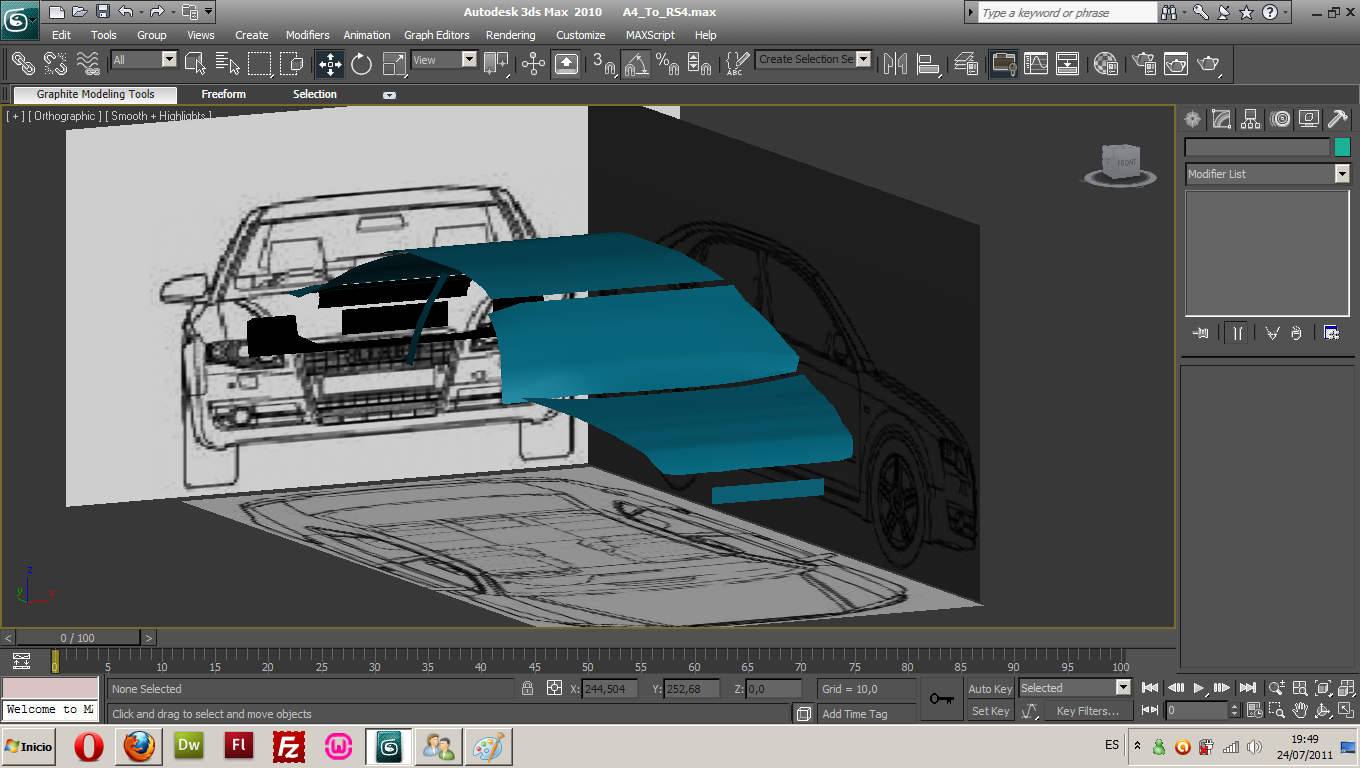Click the Pan View hand icon
The image size is (1360, 768).
(x=1300, y=710)
